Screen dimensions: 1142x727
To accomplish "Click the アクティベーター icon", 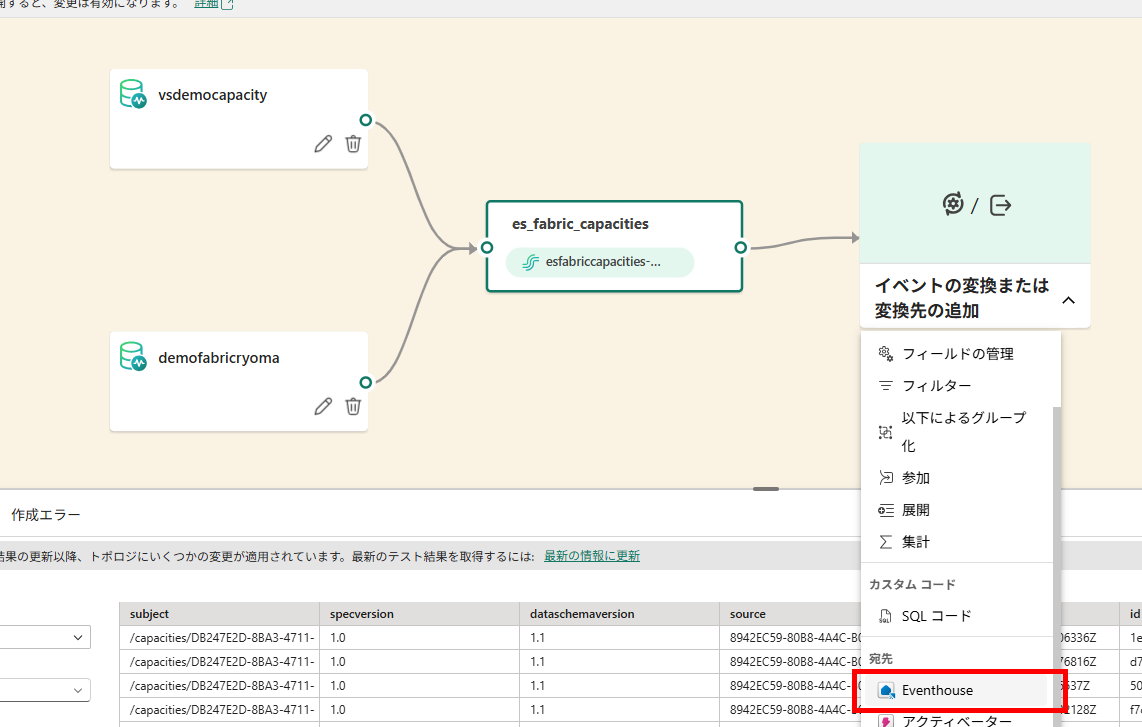I will [886, 721].
